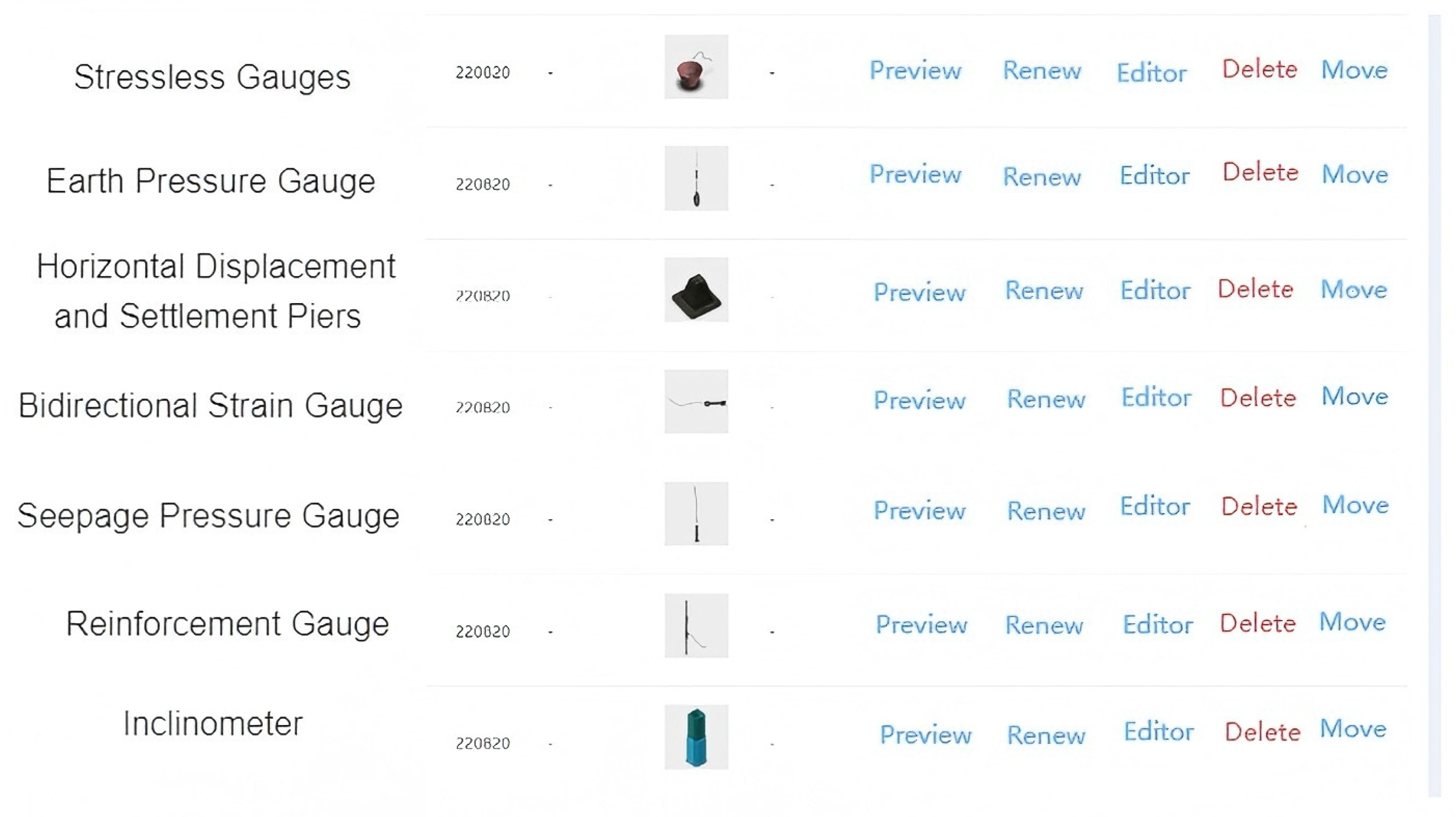Screen dimensions: 1456x817
Task: Delete the Earth Pressure Gauge entry
Action: (1260, 173)
